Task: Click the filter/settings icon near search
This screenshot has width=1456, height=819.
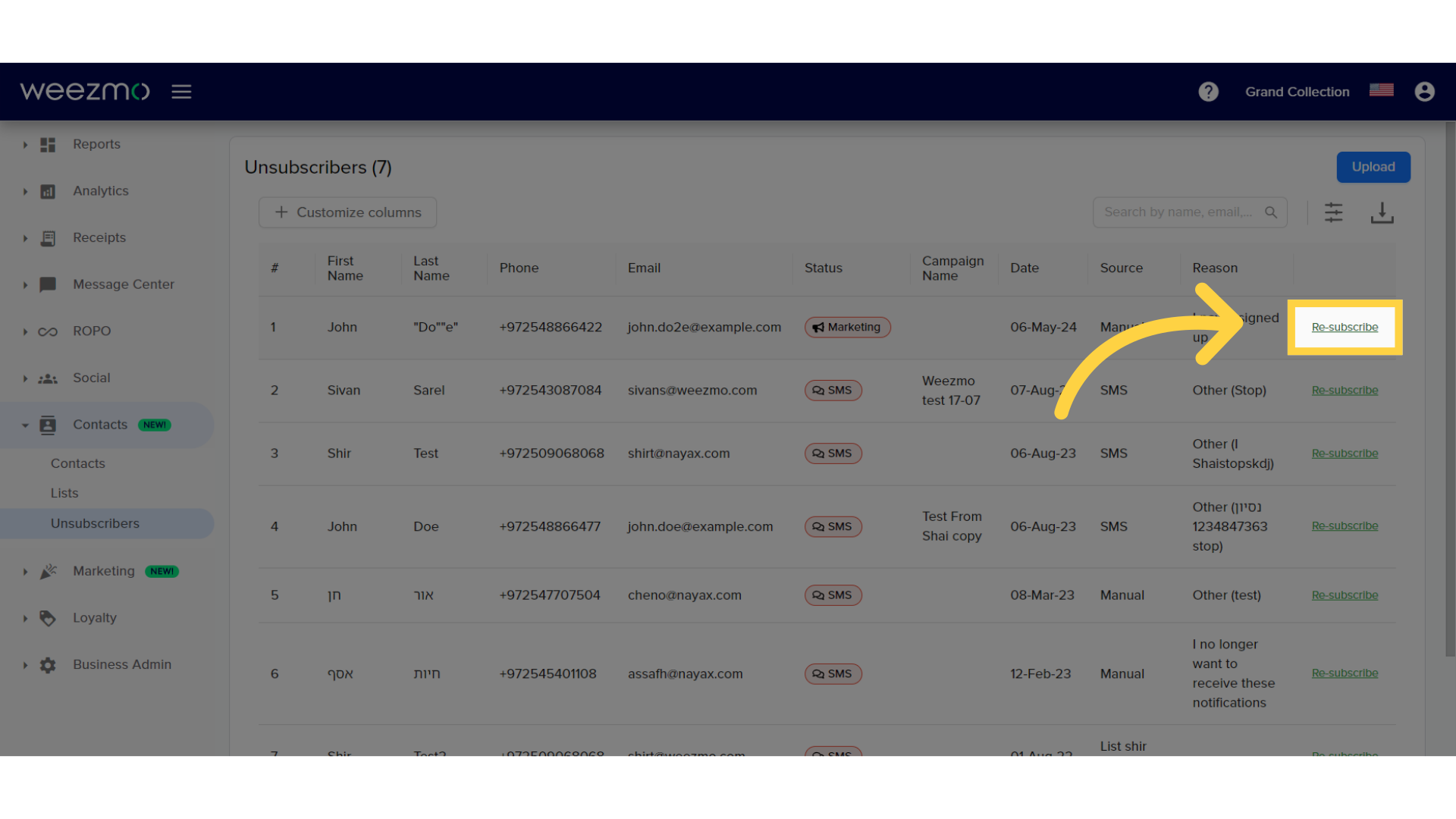Action: pos(1334,211)
